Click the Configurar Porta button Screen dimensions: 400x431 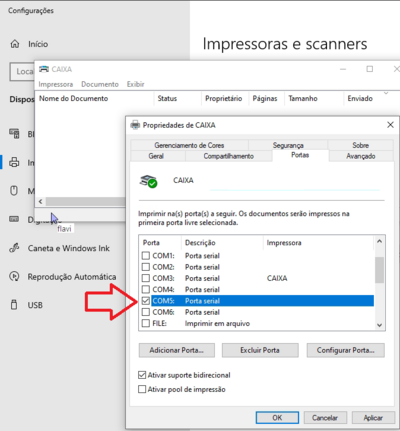click(346, 350)
